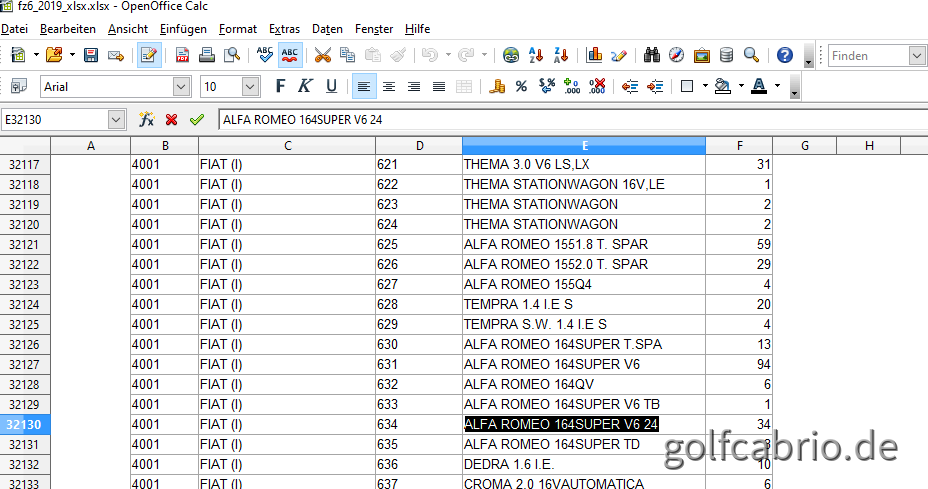The height and width of the screenshot is (489, 928).
Task: Open the Navigator compass icon
Action: pos(677,55)
